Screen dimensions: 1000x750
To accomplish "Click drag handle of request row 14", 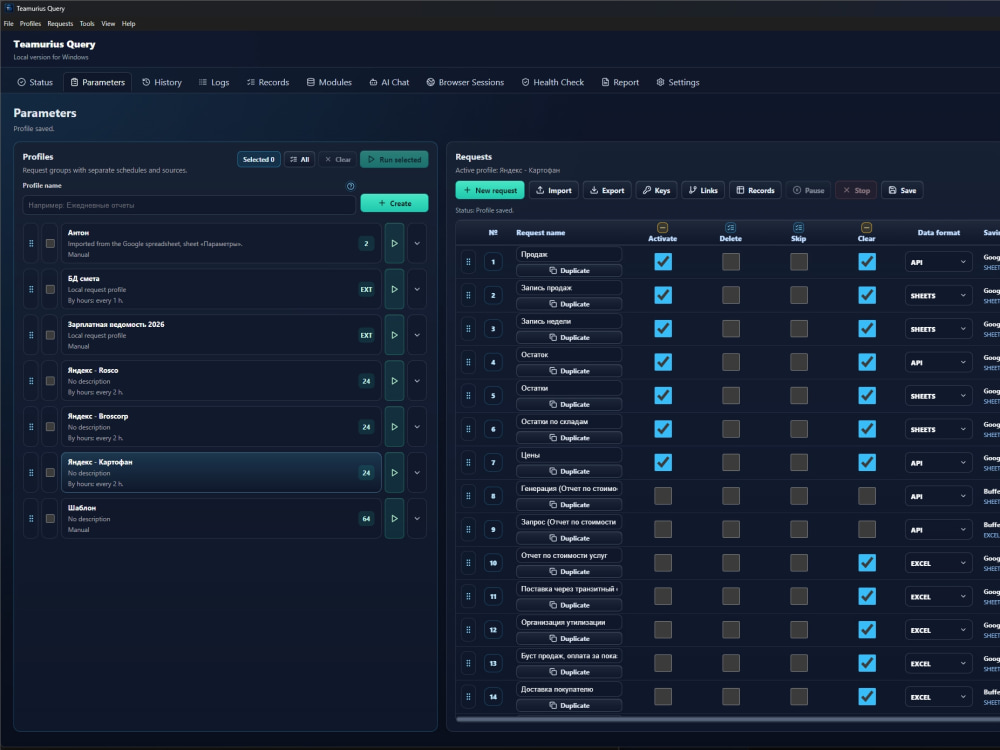I will (469, 697).
